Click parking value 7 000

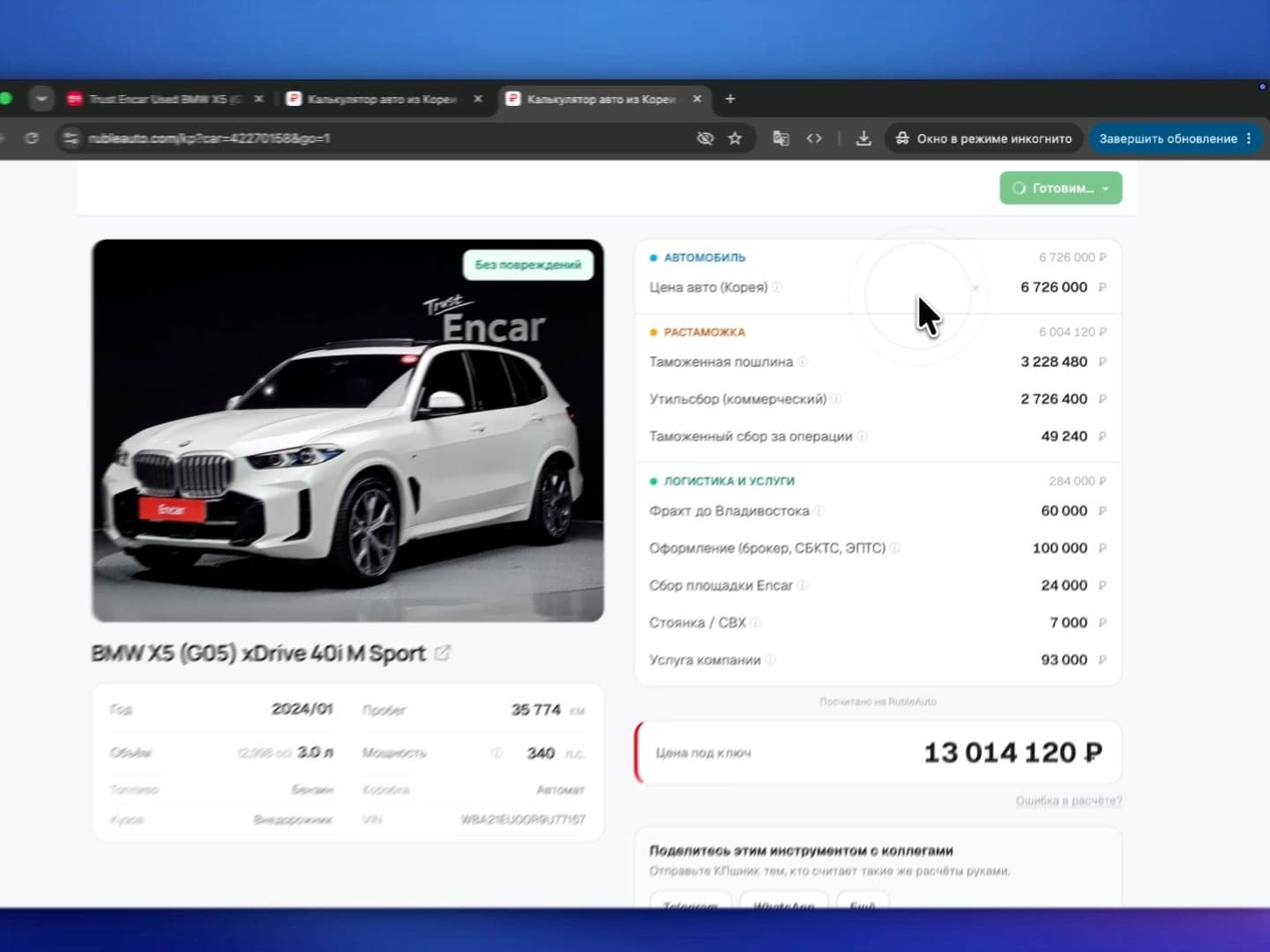1068,622
